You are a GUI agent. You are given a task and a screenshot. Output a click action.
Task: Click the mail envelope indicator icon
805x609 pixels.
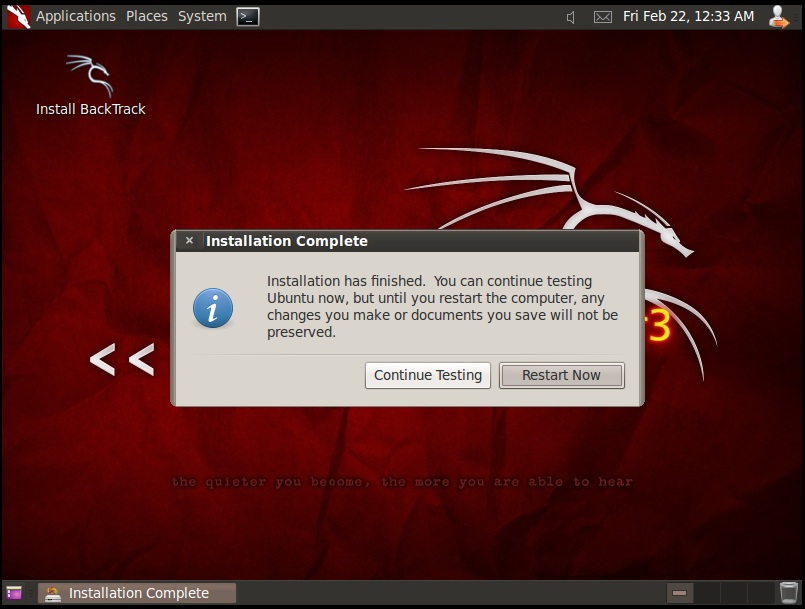pyautogui.click(x=602, y=17)
